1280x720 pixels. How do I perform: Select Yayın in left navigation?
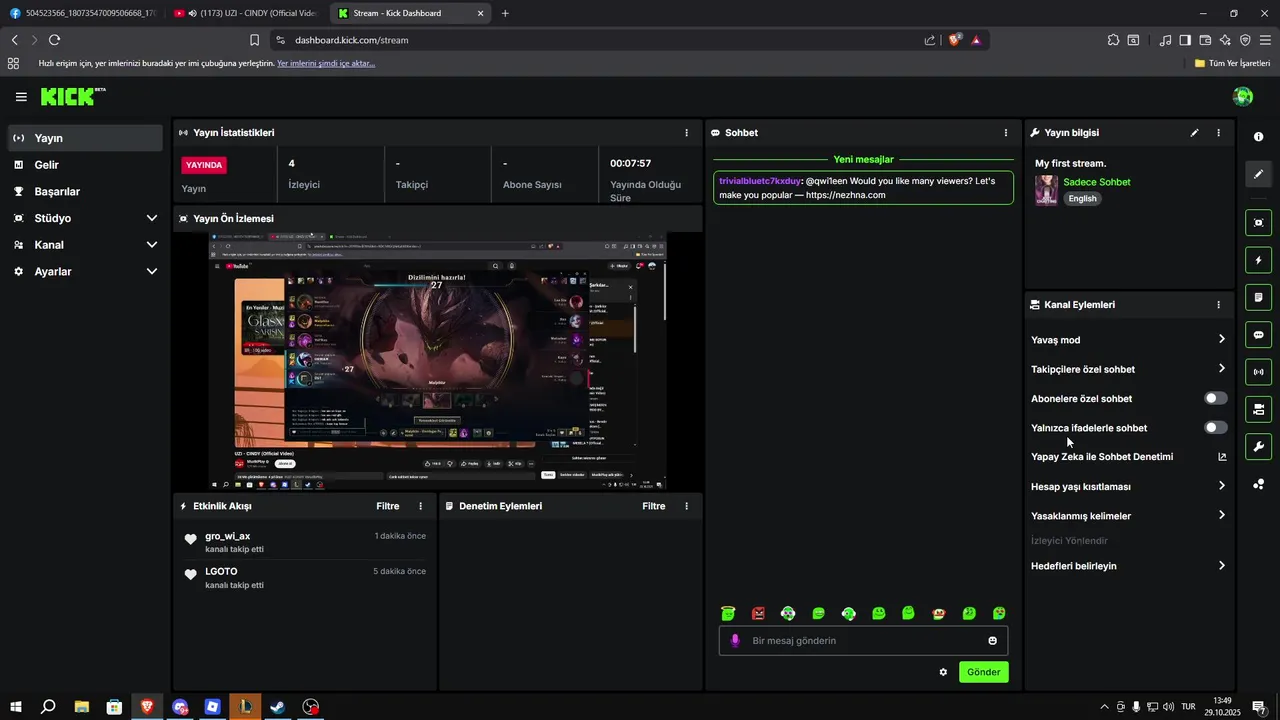[x=85, y=138]
